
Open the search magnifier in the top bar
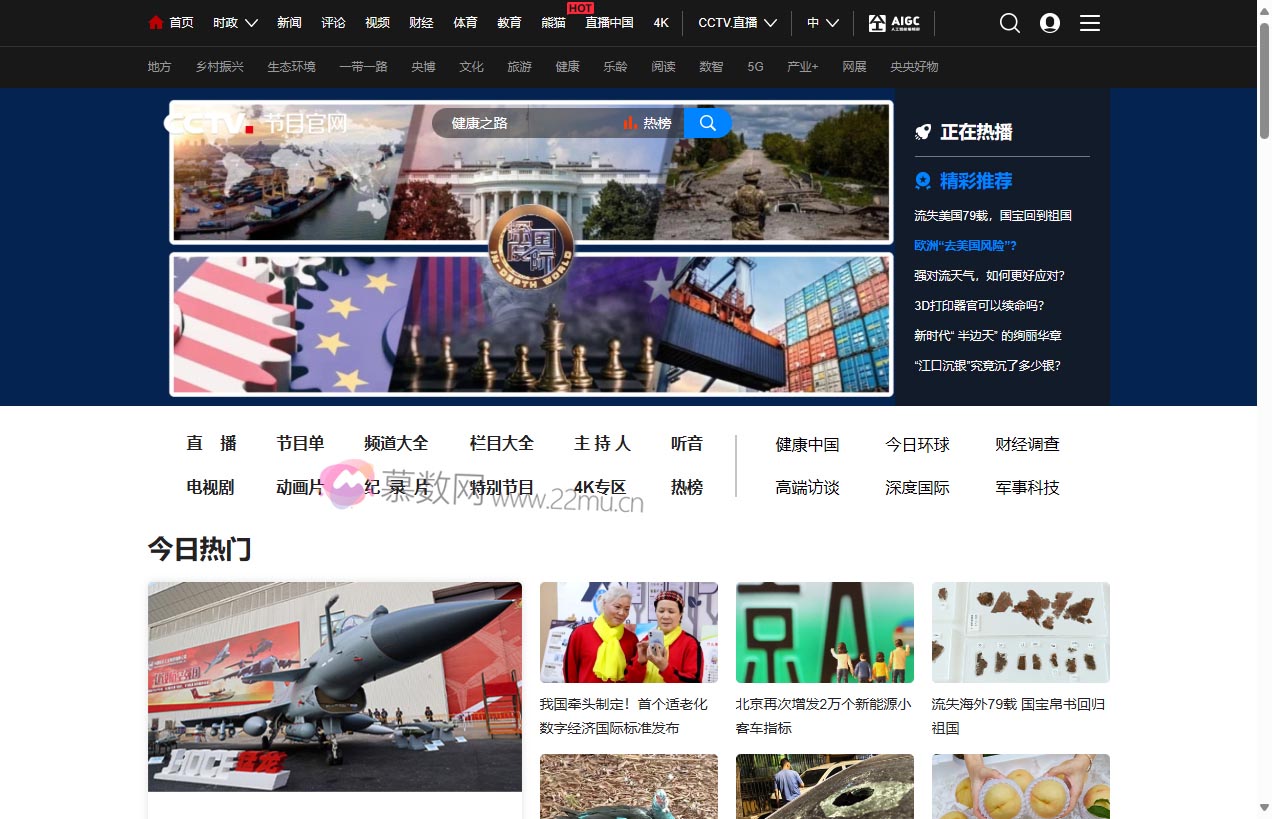click(1009, 22)
